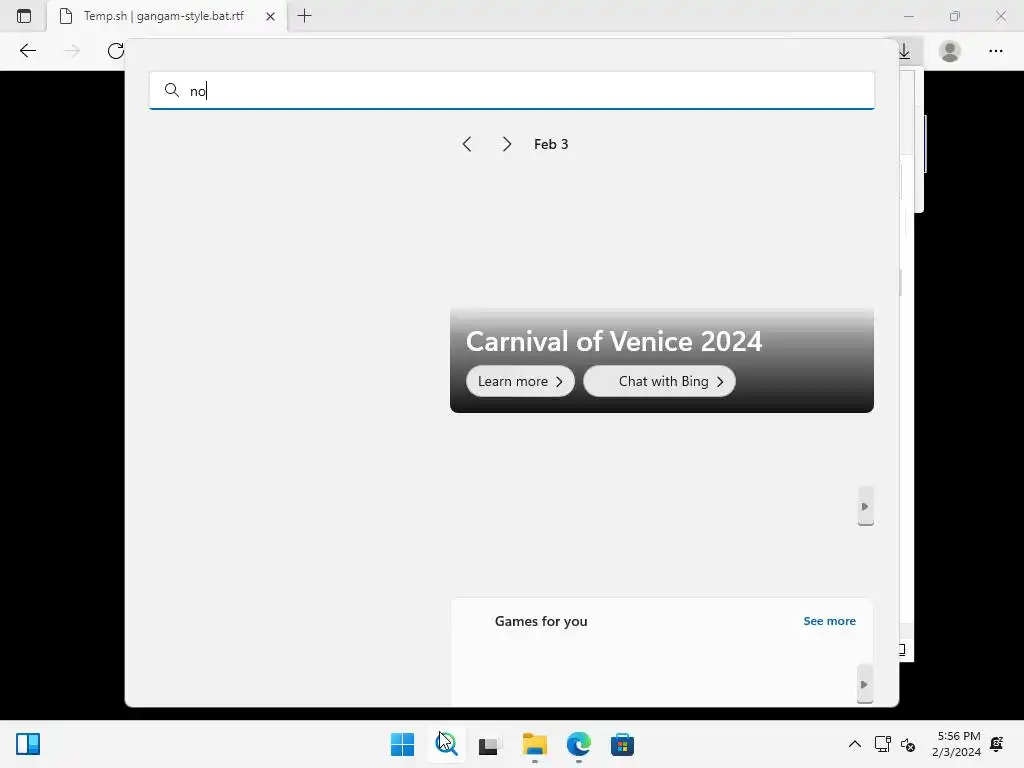The width and height of the screenshot is (1024, 768).
Task: Open the browser profile avatar
Action: [x=950, y=51]
